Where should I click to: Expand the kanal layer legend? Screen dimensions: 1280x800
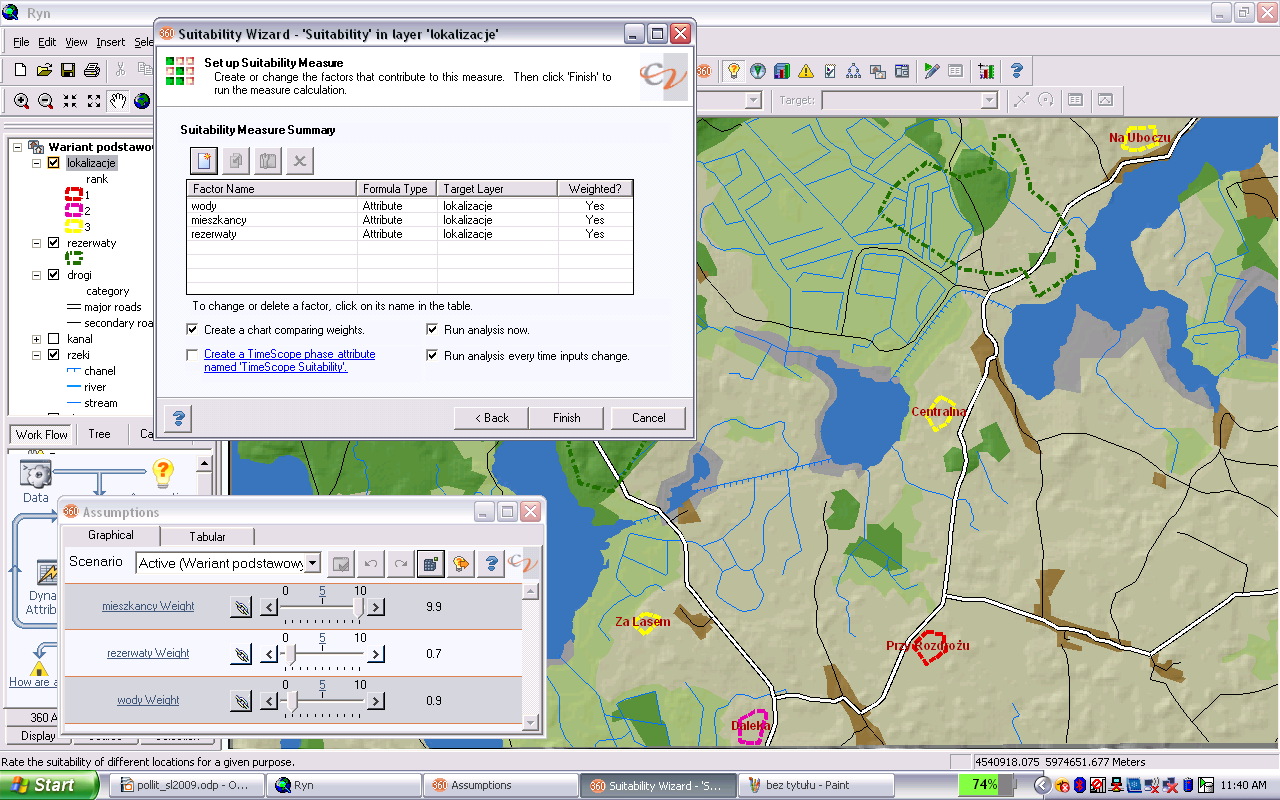tap(37, 339)
